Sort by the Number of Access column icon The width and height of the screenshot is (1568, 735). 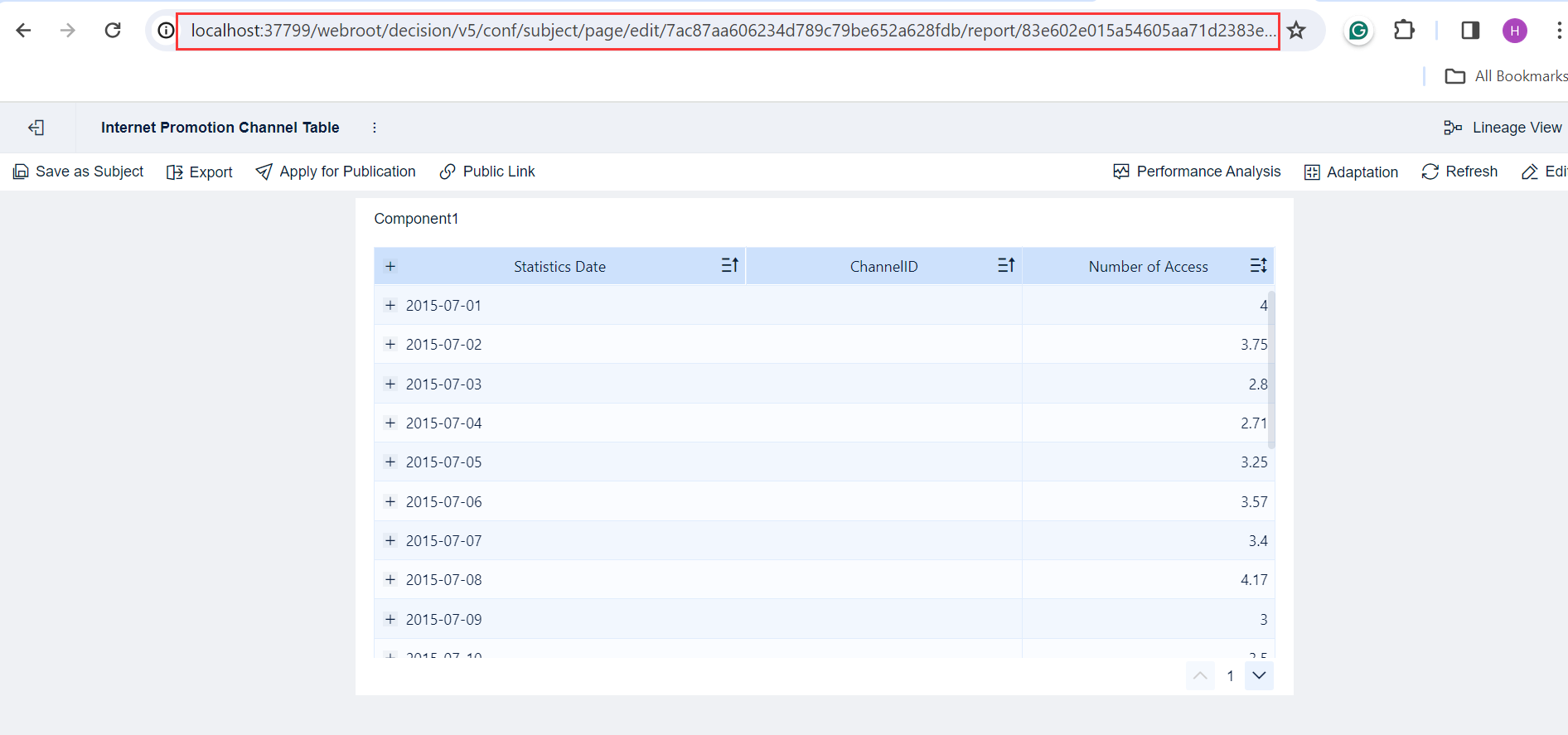pyautogui.click(x=1258, y=265)
